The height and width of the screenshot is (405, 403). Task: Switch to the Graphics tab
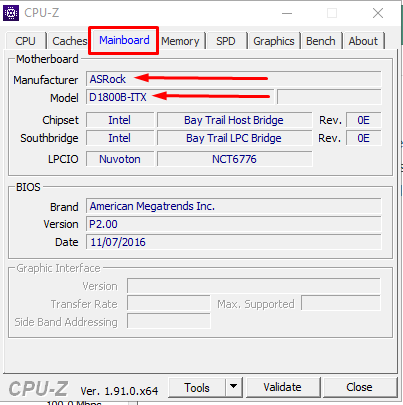(274, 41)
